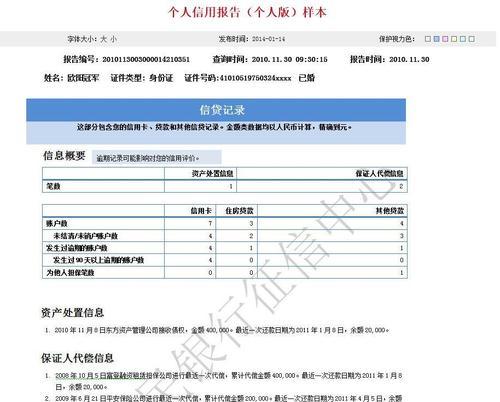500x402 pixels.
Task: Choose the yellow eye-protection color swatch
Action: pyautogui.click(x=454, y=39)
